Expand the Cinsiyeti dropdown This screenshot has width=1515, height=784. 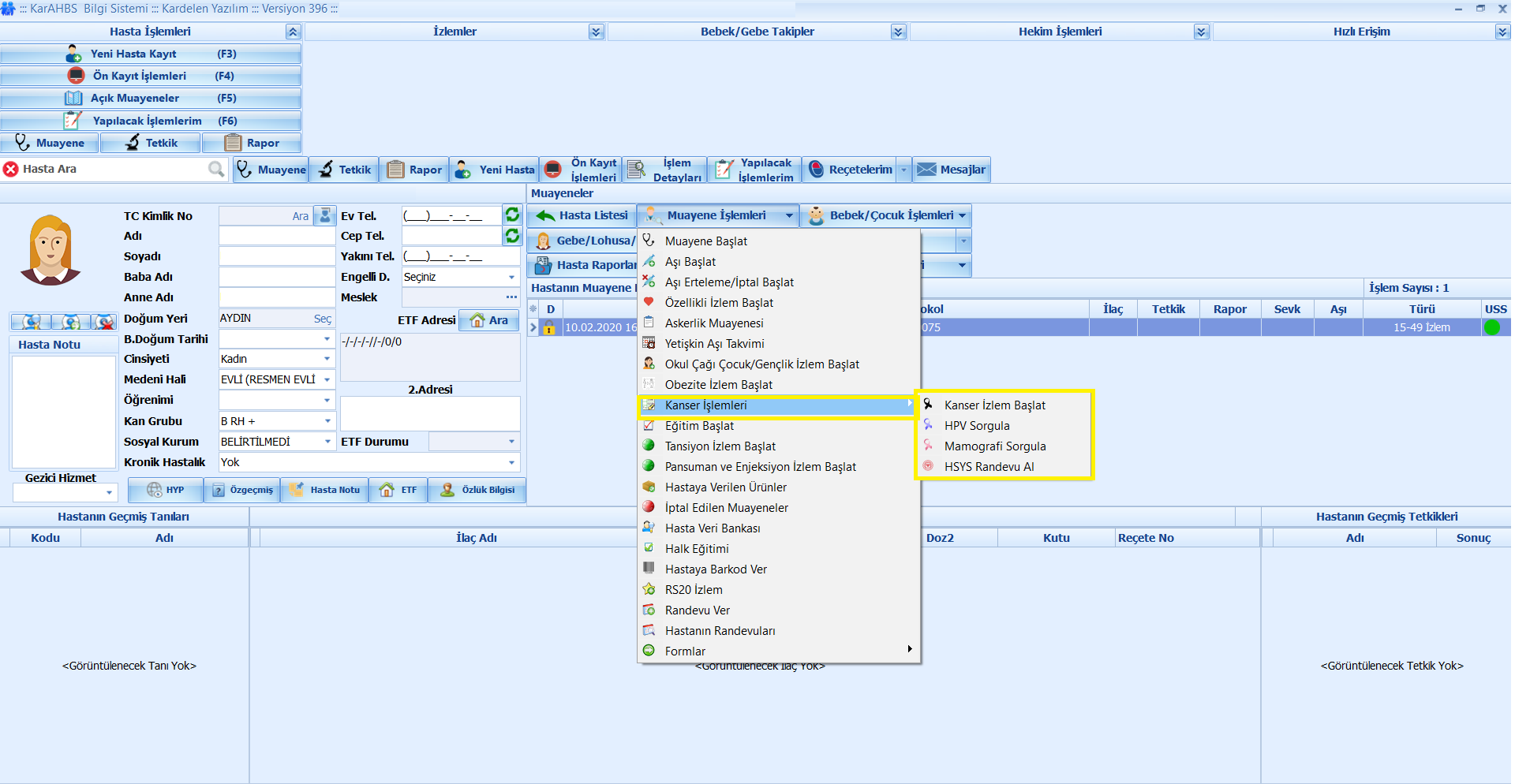(x=327, y=359)
